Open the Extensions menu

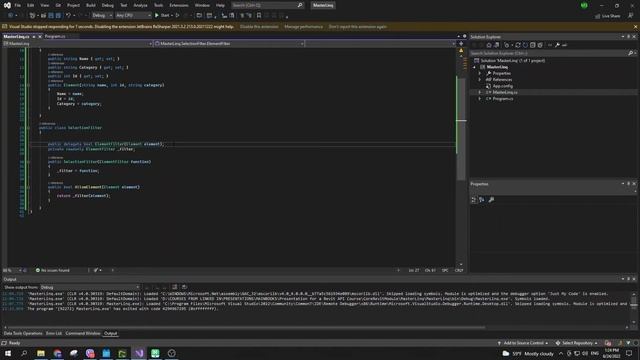coord(179,5)
